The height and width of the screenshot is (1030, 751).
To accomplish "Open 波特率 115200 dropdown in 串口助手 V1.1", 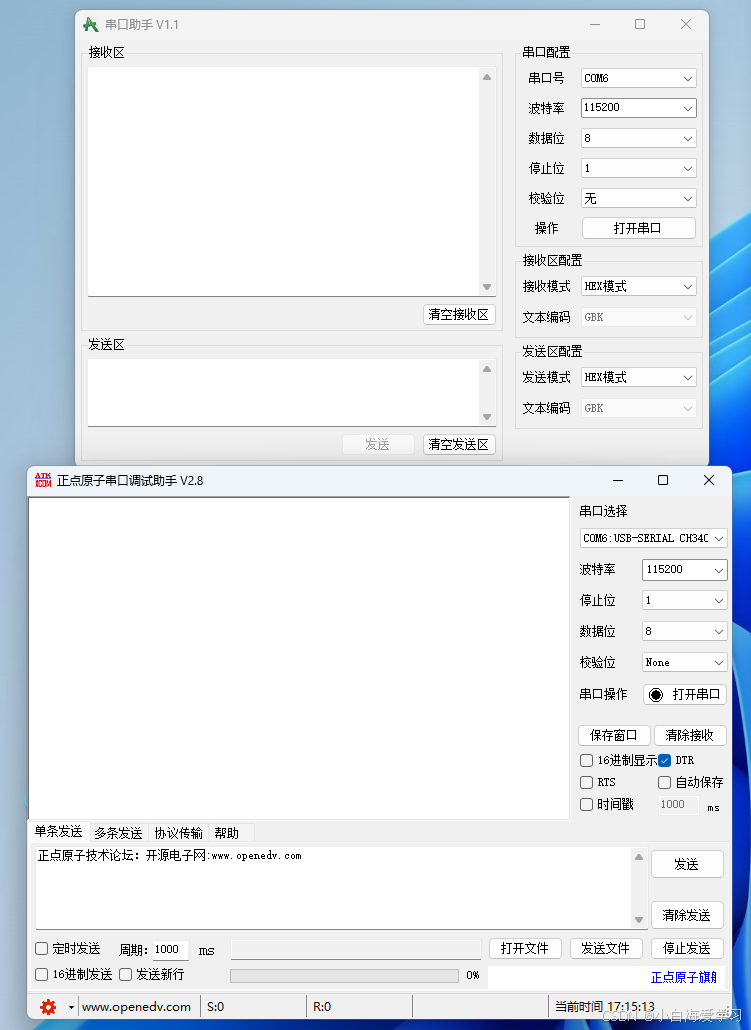I will tap(638, 108).
